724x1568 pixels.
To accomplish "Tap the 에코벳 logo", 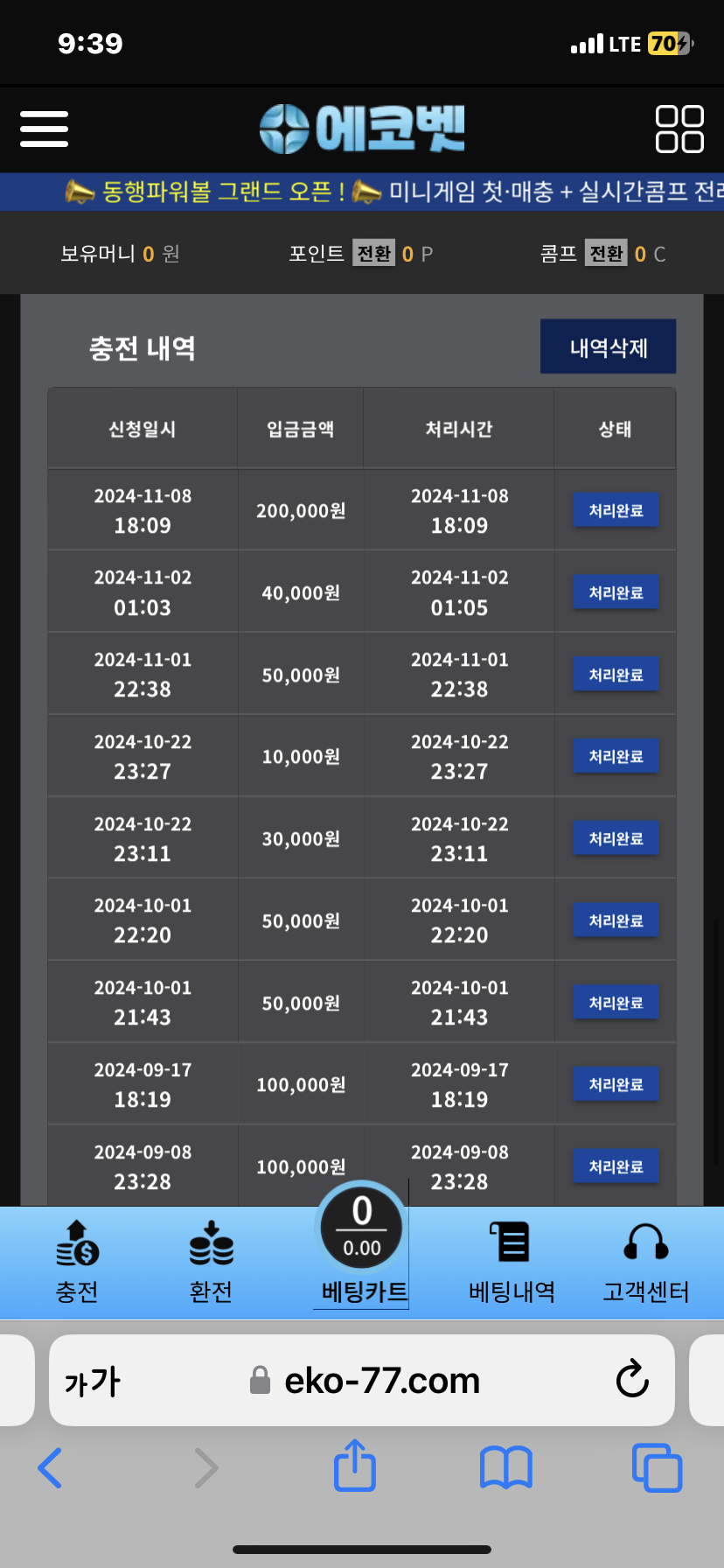I will 362,129.
